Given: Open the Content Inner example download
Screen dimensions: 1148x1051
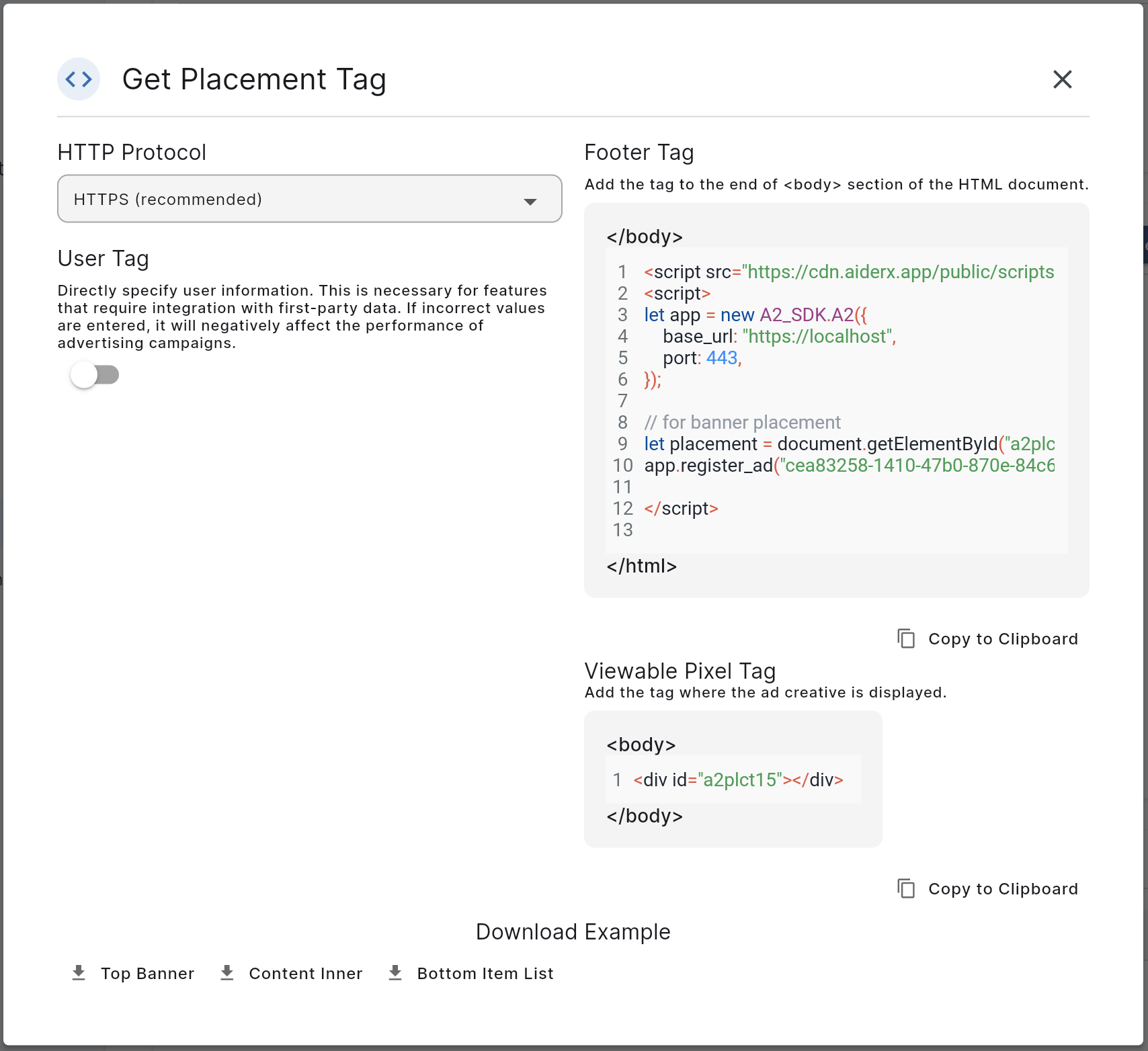Looking at the screenshot, I should click(291, 972).
